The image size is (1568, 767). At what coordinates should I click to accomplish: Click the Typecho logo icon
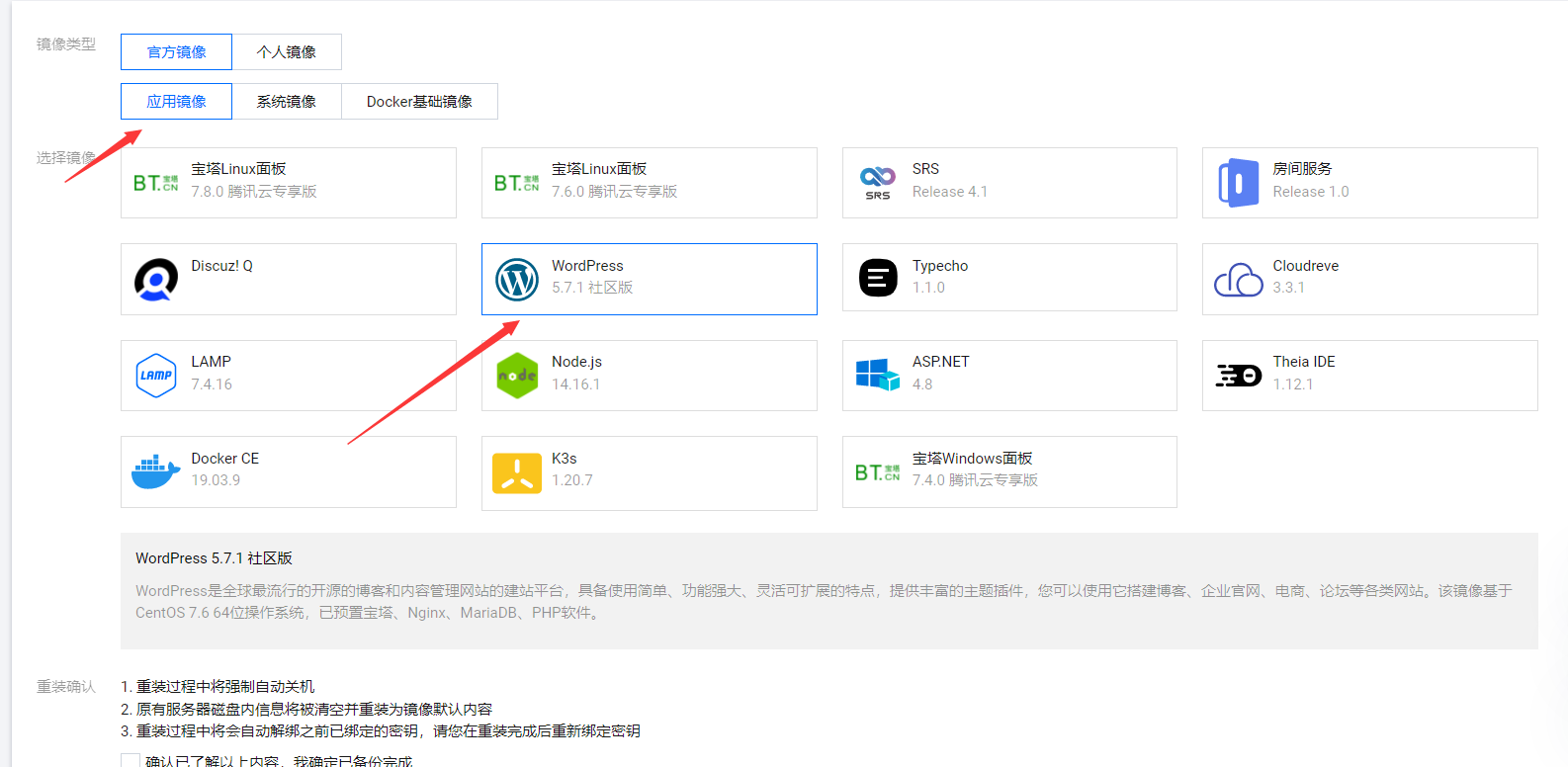878,279
